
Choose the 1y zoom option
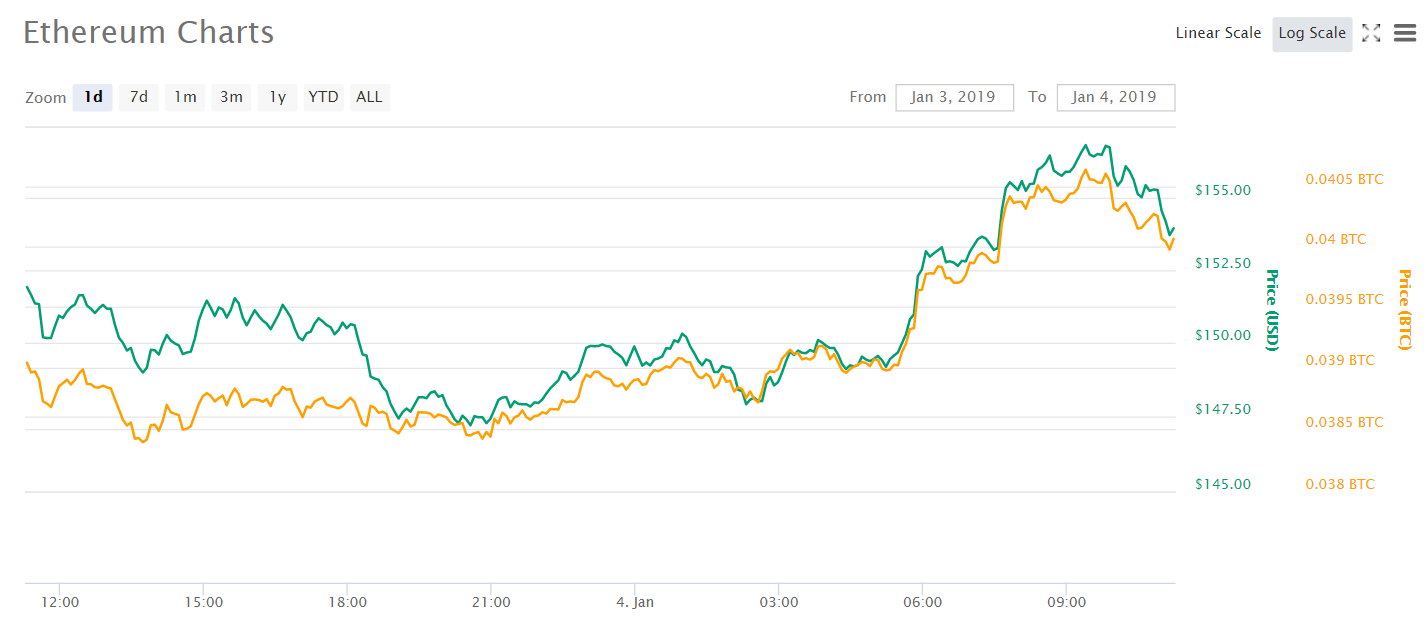(x=277, y=97)
